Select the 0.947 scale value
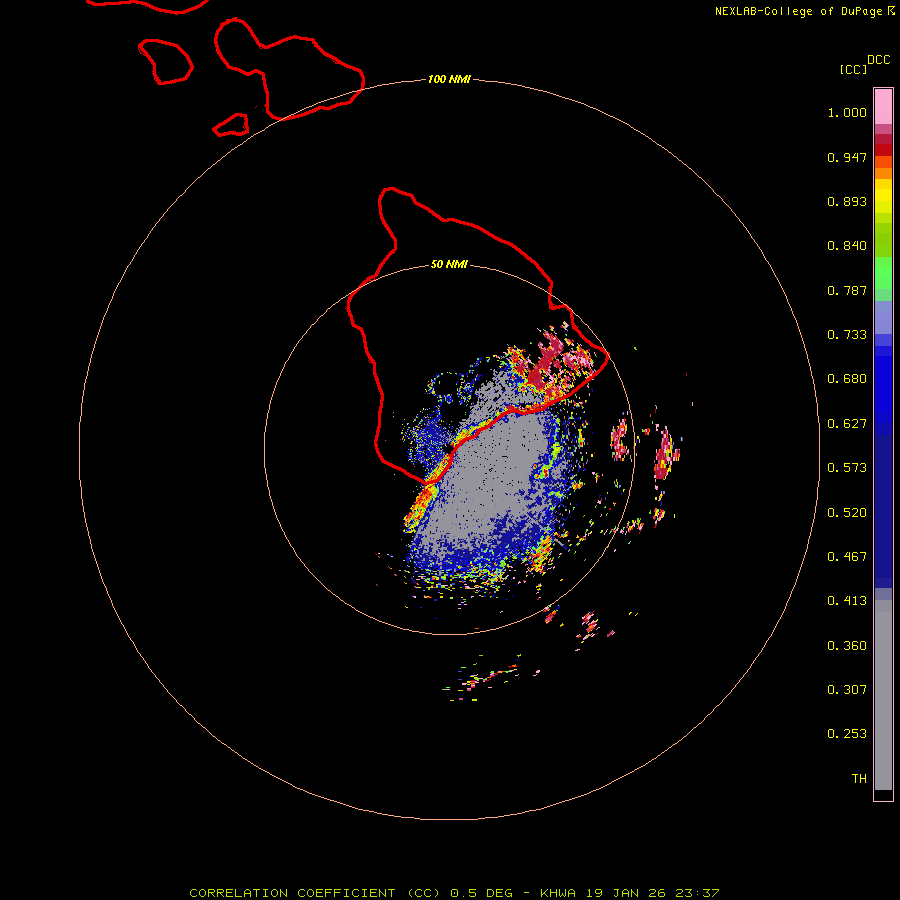The height and width of the screenshot is (900, 900). 847,157
